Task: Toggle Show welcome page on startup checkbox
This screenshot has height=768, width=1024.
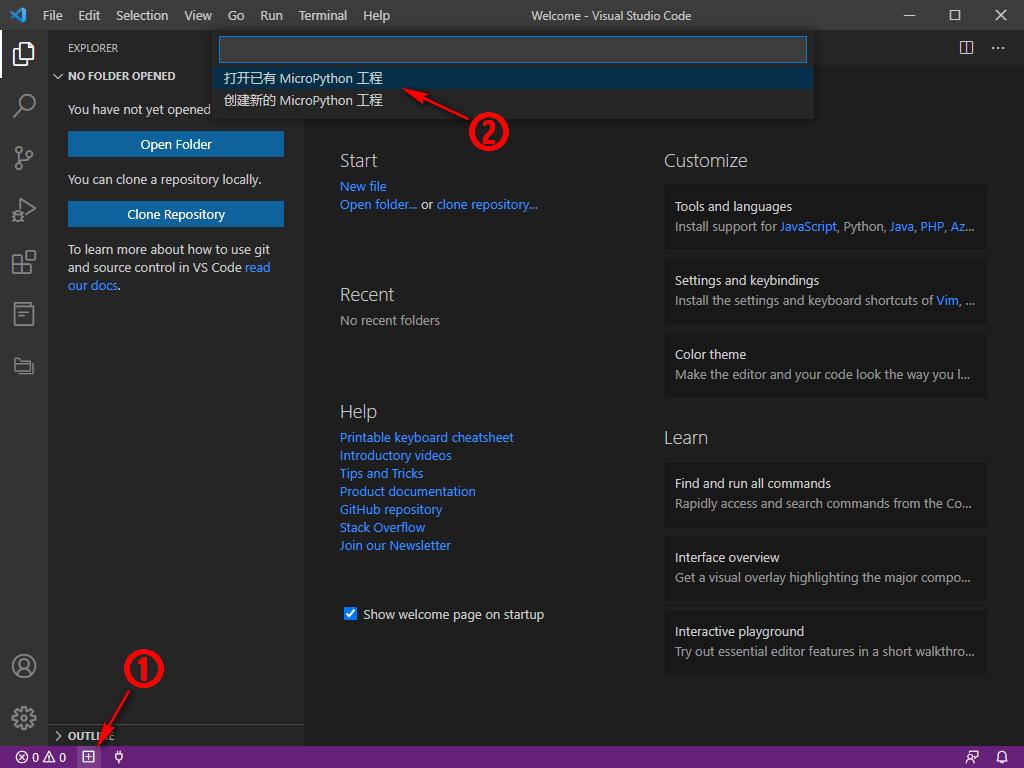Action: click(350, 614)
